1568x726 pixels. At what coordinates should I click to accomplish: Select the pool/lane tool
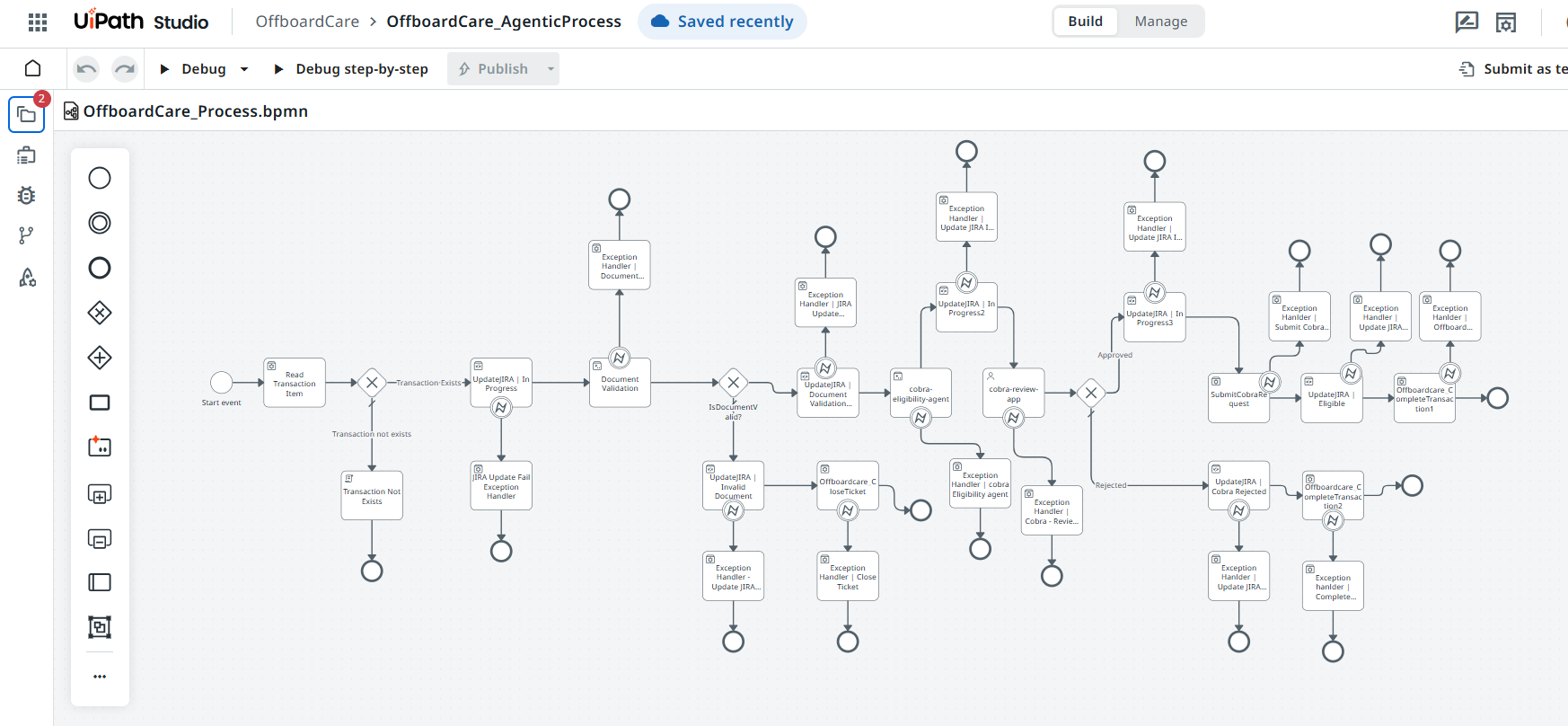100,582
